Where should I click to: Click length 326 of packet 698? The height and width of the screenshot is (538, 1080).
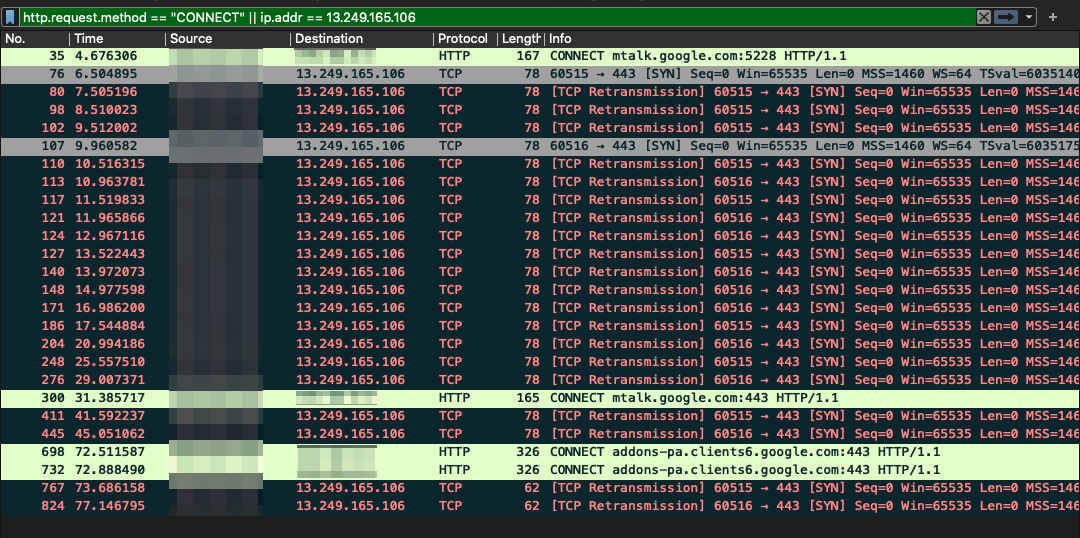[x=528, y=451]
